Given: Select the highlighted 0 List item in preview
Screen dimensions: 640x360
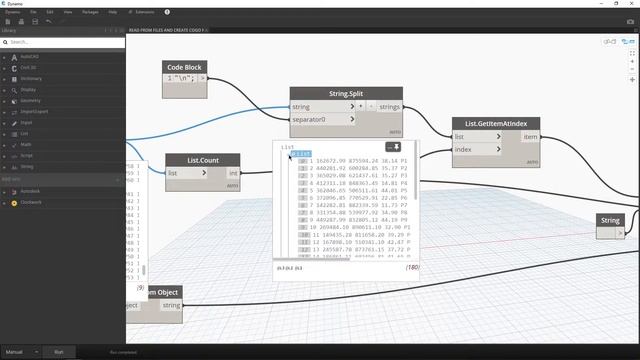Looking at the screenshot, I should click(x=301, y=154).
